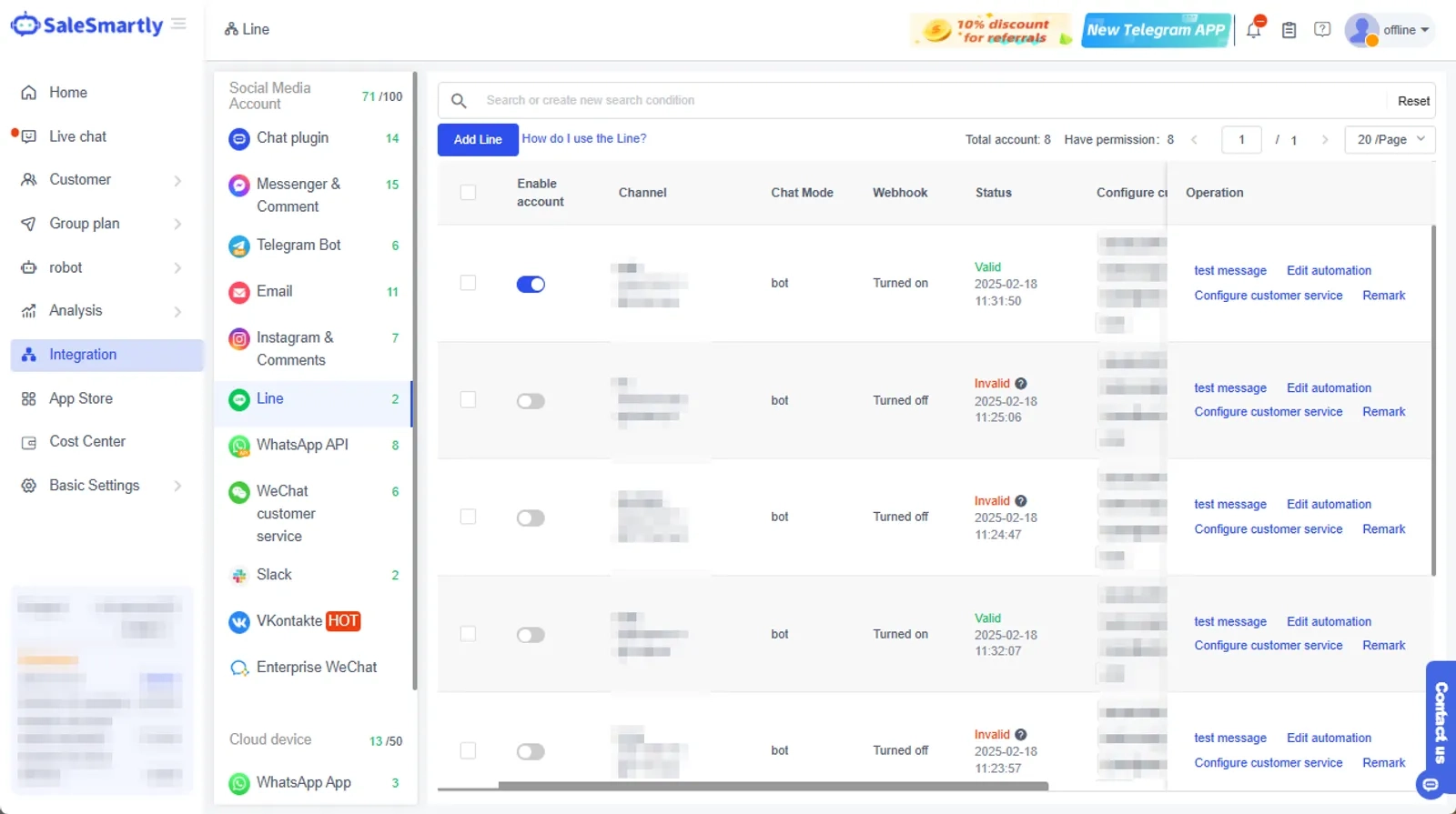Open 'How do I use the Line?' link
Image resolution: width=1456 pixels, height=814 pixels.
584,138
